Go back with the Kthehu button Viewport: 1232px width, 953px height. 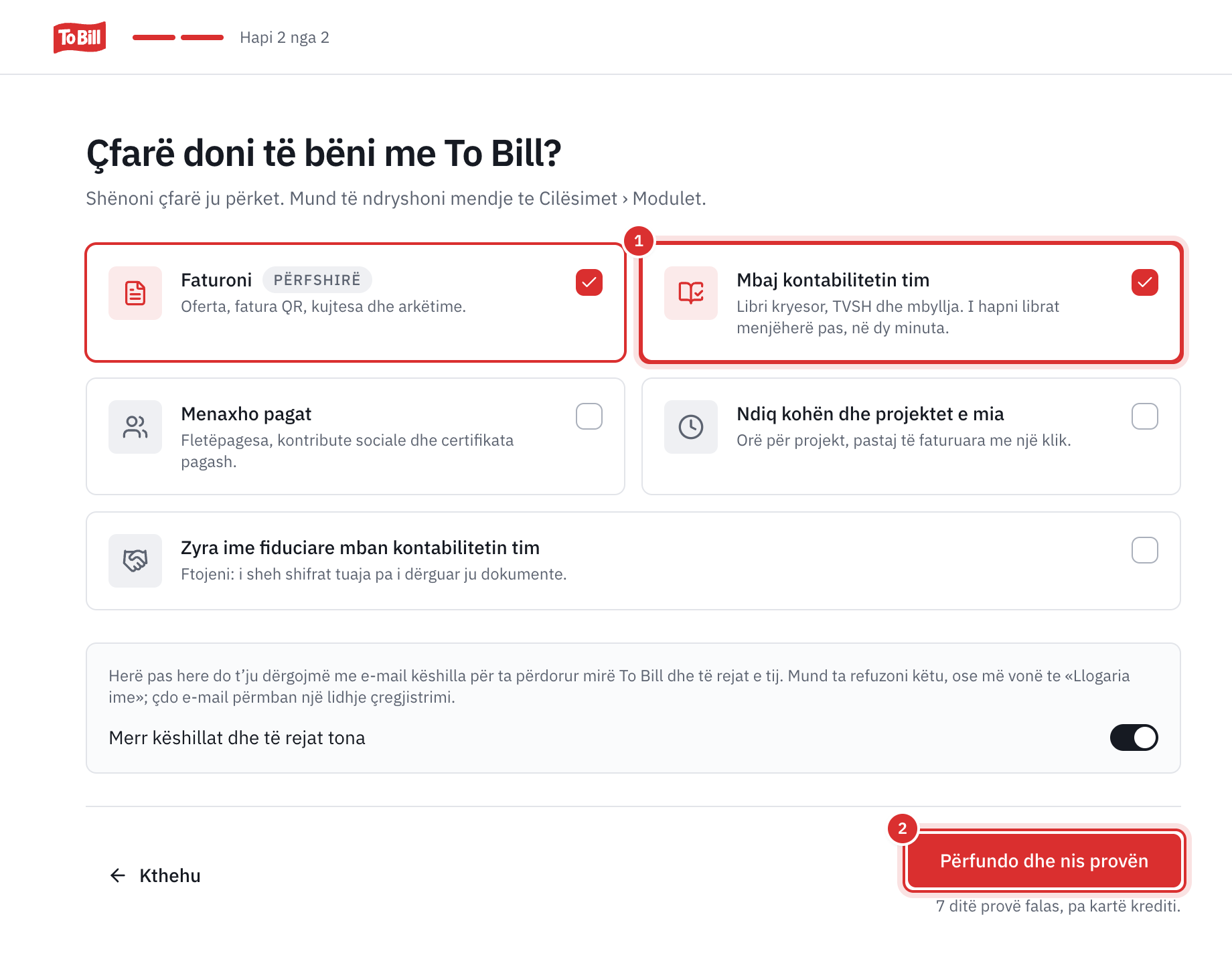click(155, 875)
